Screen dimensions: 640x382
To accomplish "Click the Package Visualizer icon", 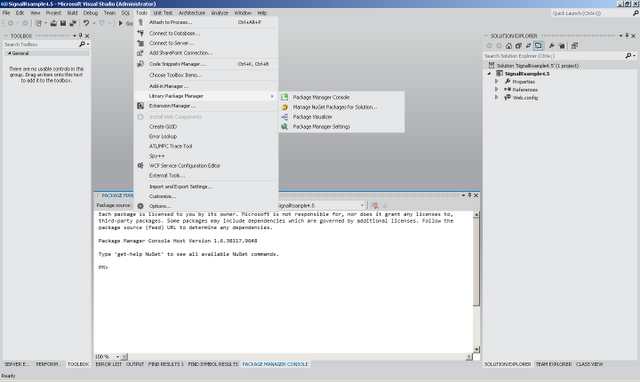I will pyautogui.click(x=284, y=117).
